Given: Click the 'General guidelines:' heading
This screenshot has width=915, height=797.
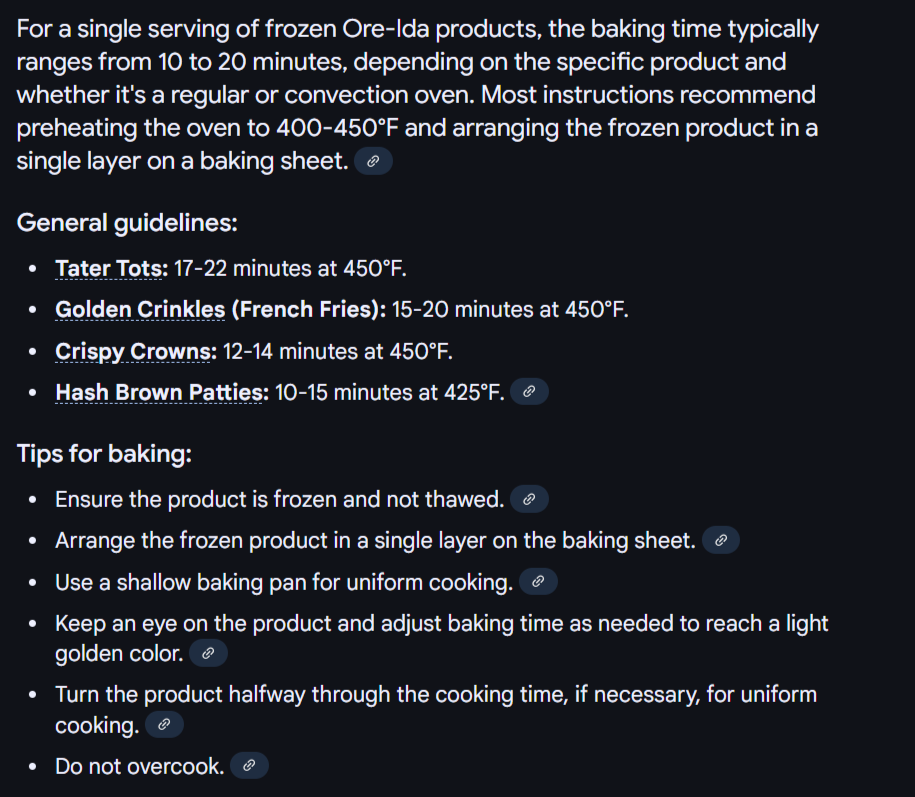Looking at the screenshot, I should coord(127,223).
